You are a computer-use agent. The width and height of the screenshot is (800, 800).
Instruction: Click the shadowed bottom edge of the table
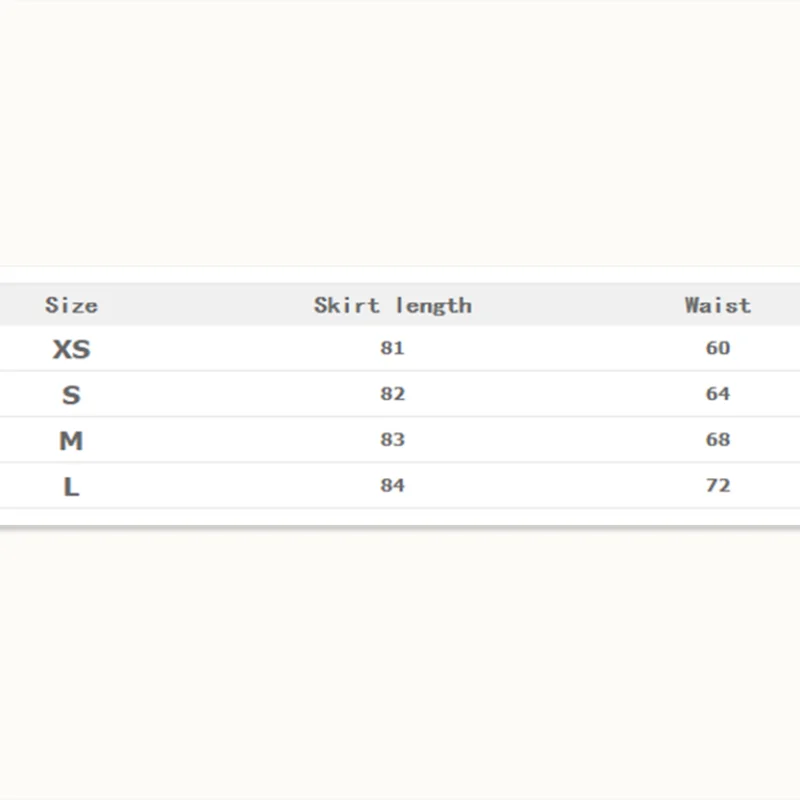click(x=400, y=526)
